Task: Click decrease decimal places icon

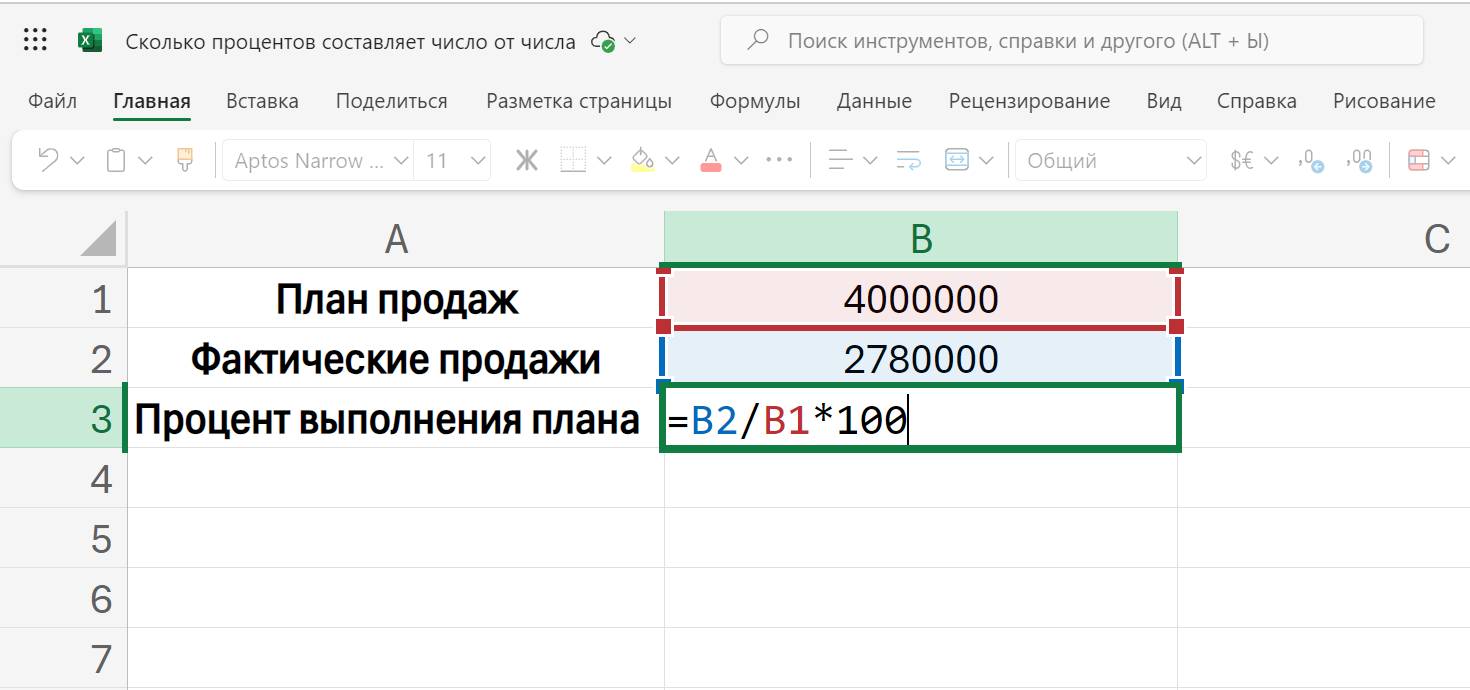Action: pyautogui.click(x=1311, y=160)
